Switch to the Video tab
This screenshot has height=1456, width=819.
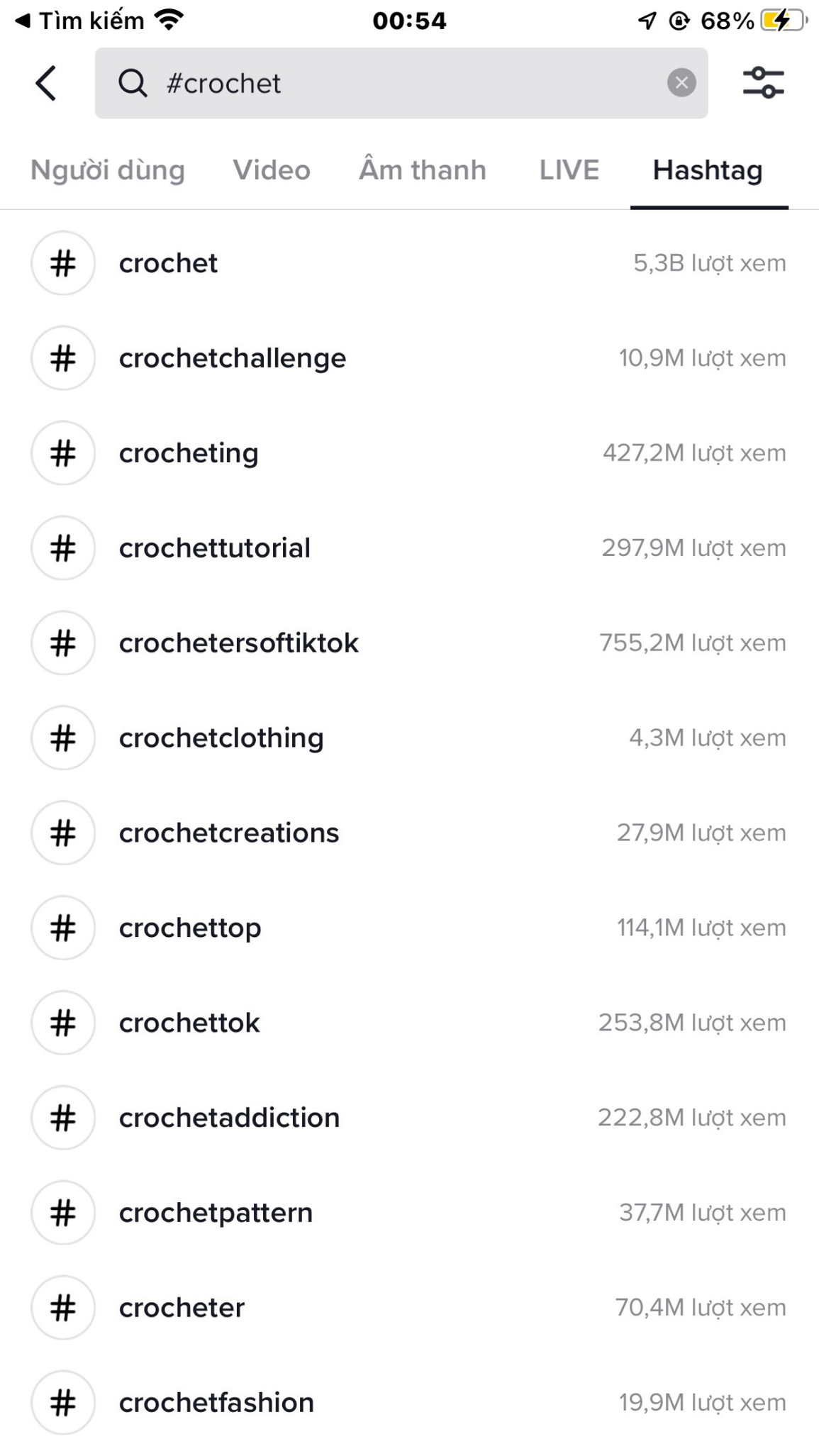[x=272, y=170]
